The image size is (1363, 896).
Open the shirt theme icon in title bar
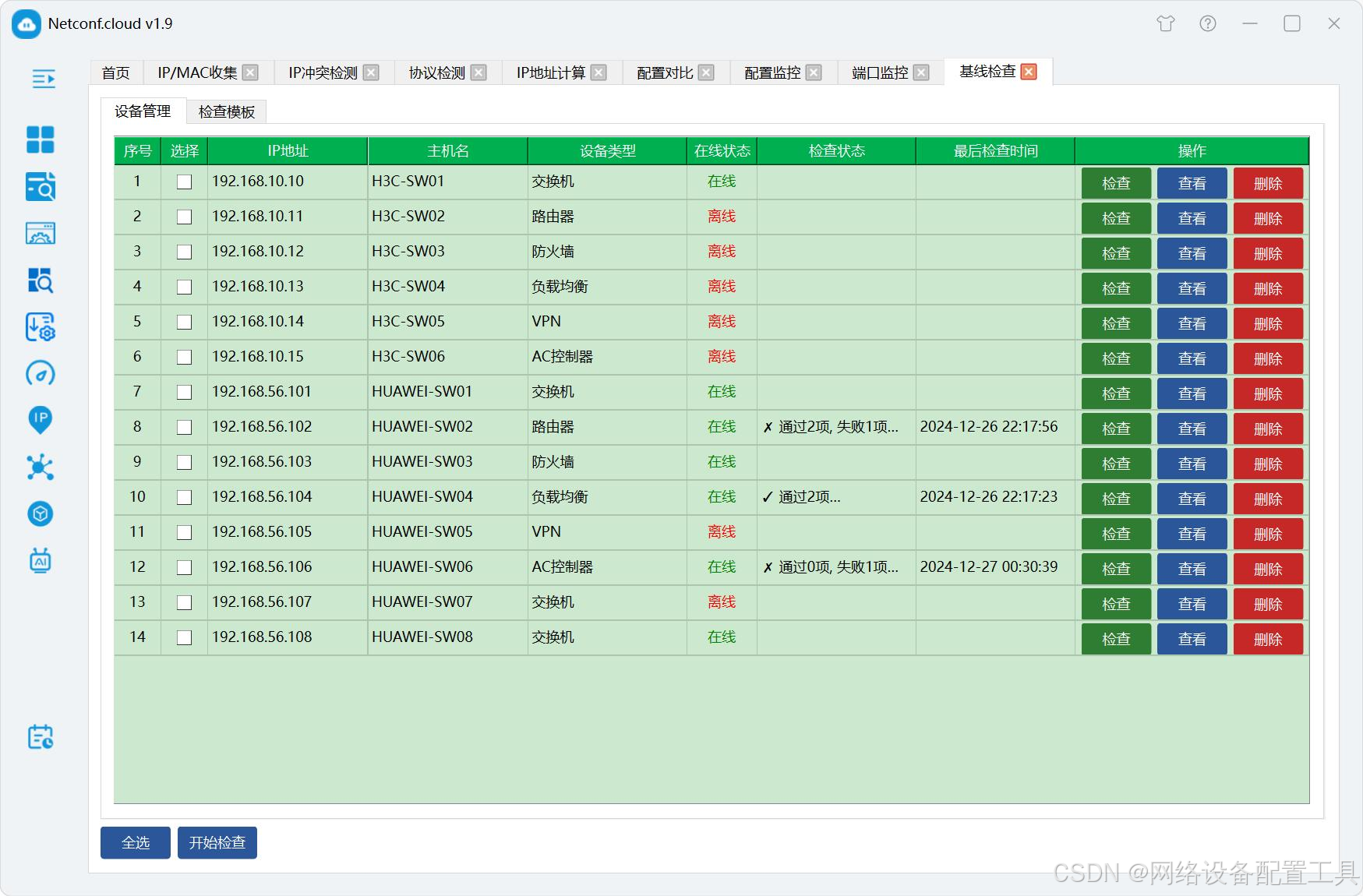[x=1166, y=23]
